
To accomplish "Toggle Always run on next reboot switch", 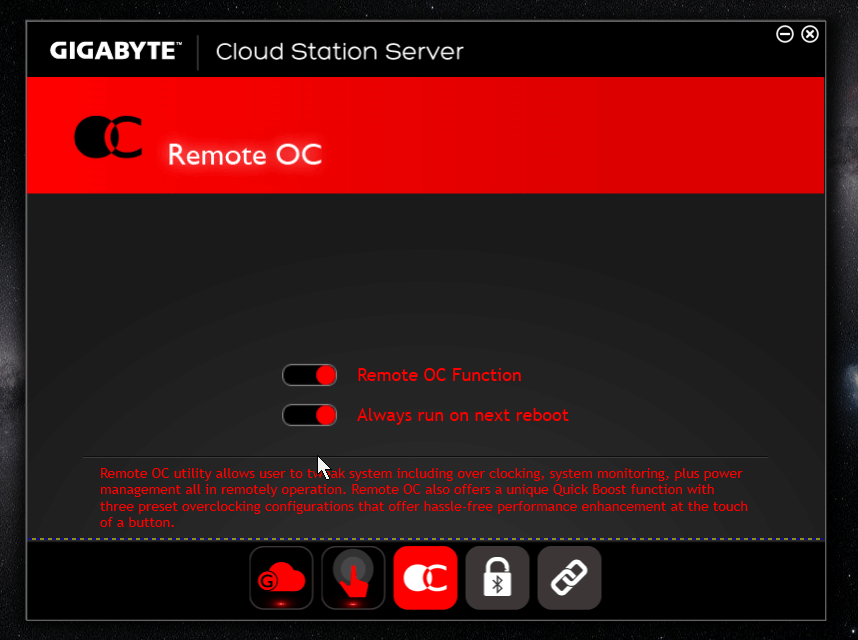I will 309,415.
